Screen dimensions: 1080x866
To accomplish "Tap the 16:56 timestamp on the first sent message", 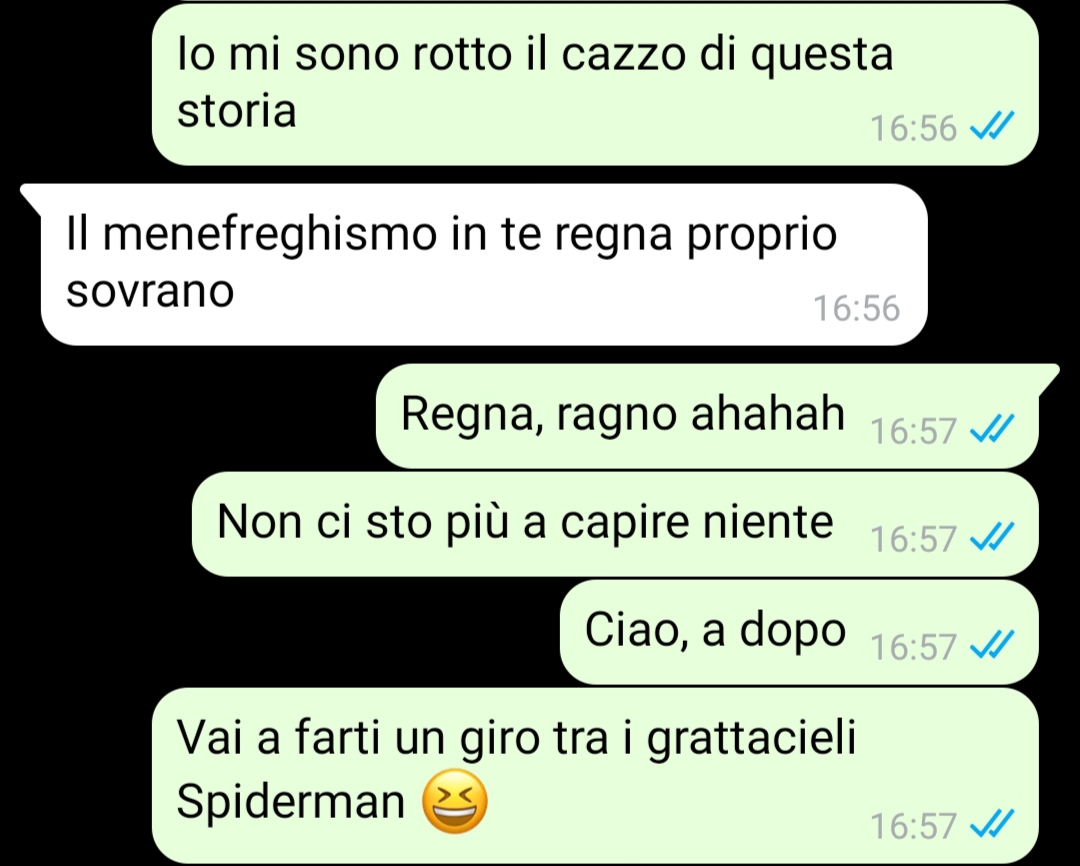I will [913, 128].
